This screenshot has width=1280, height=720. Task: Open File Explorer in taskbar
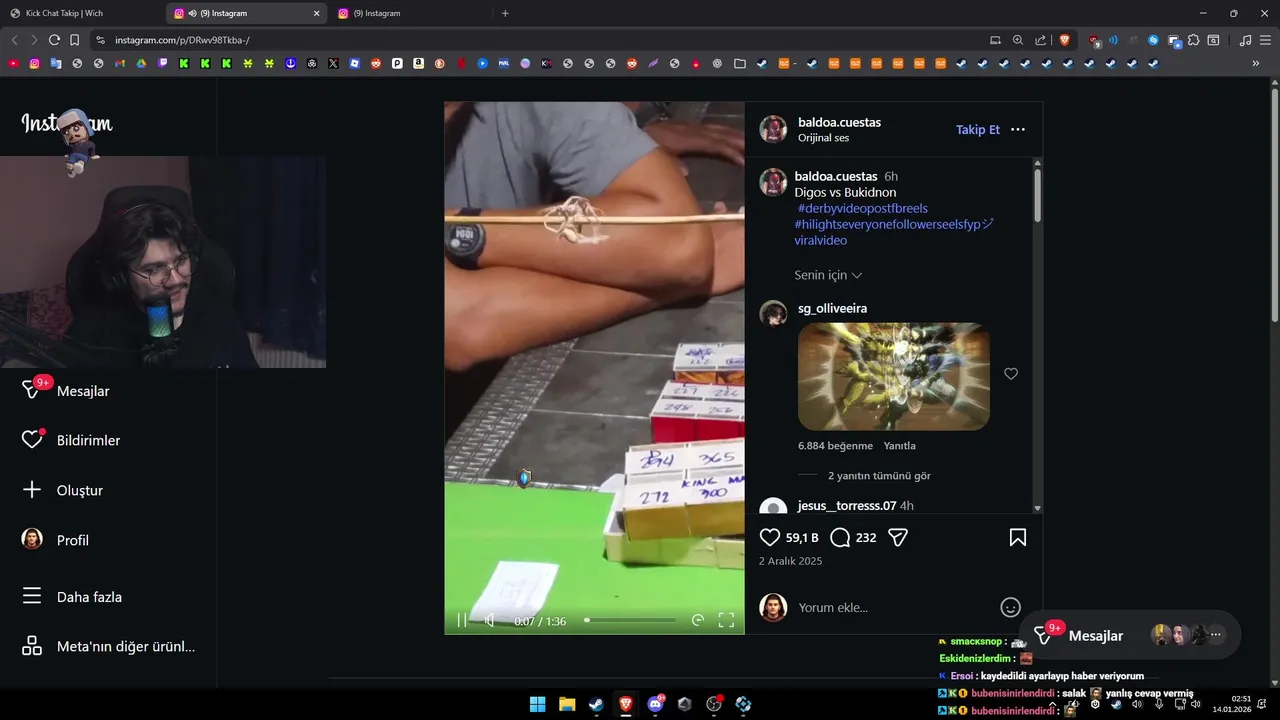click(567, 704)
